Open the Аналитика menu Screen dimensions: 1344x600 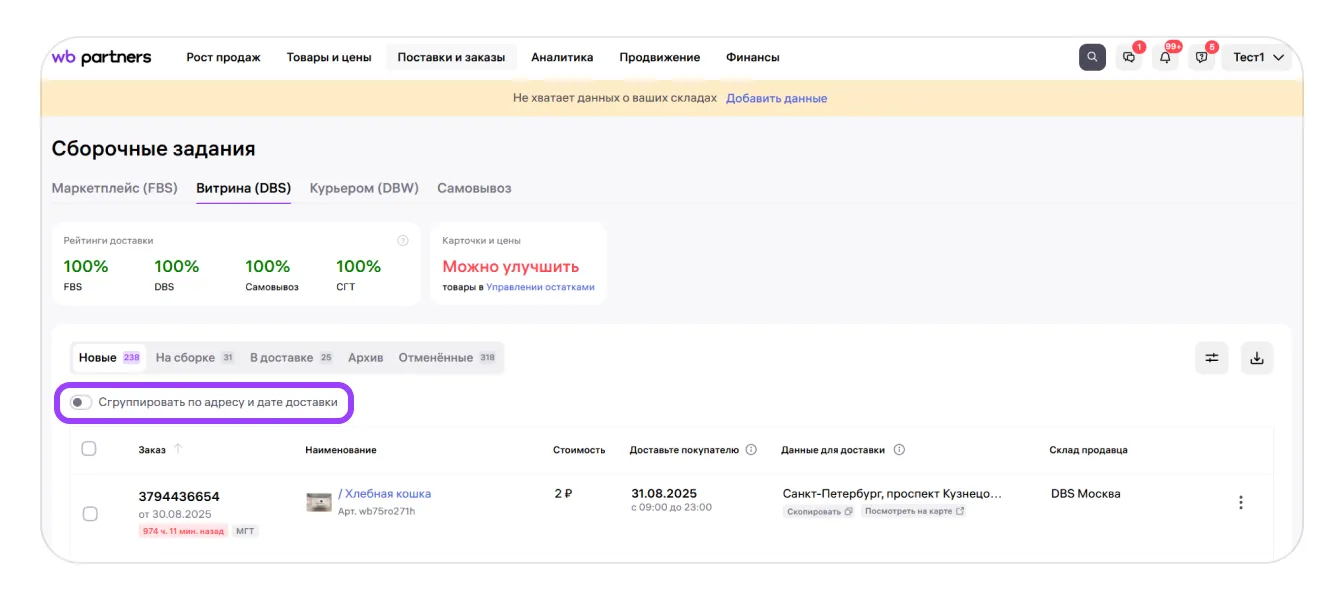coord(562,57)
